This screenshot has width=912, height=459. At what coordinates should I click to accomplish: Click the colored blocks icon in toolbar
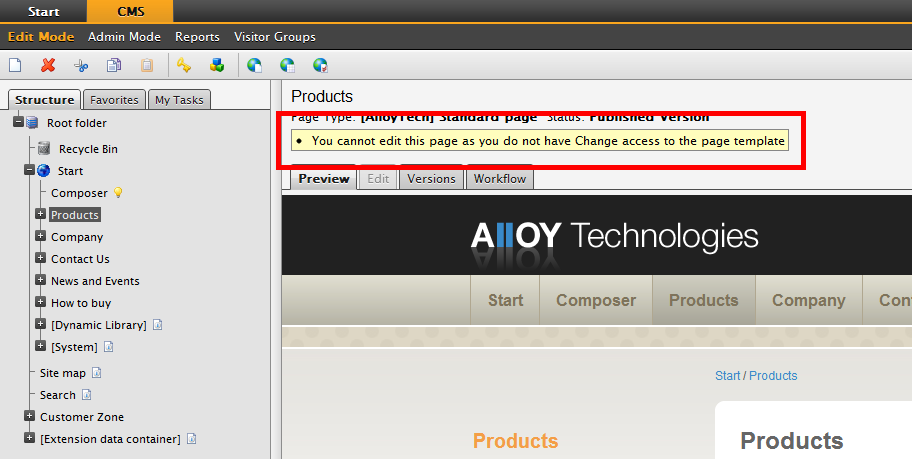coord(216,66)
